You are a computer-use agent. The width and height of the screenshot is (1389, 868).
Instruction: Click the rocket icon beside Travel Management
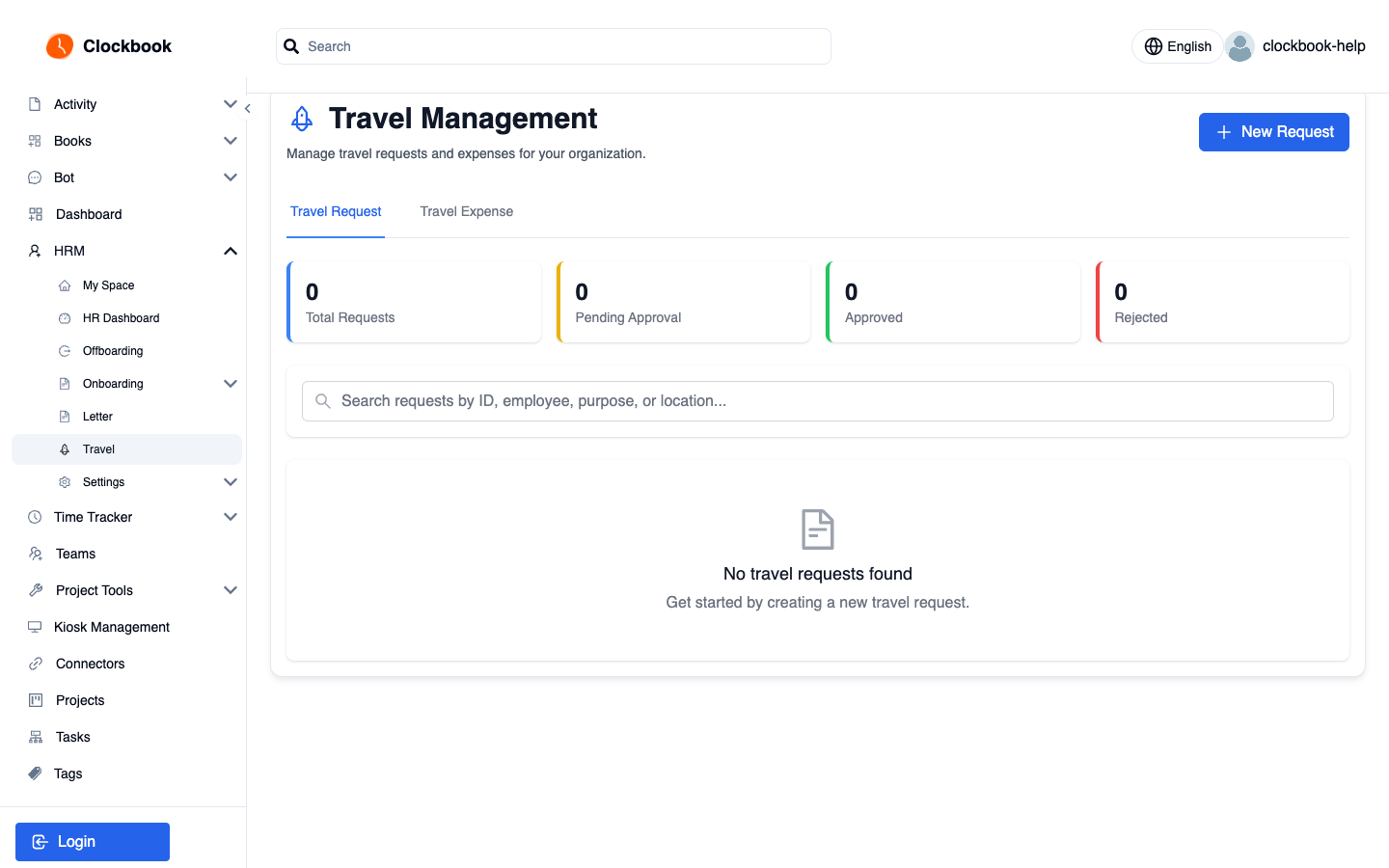point(302,119)
